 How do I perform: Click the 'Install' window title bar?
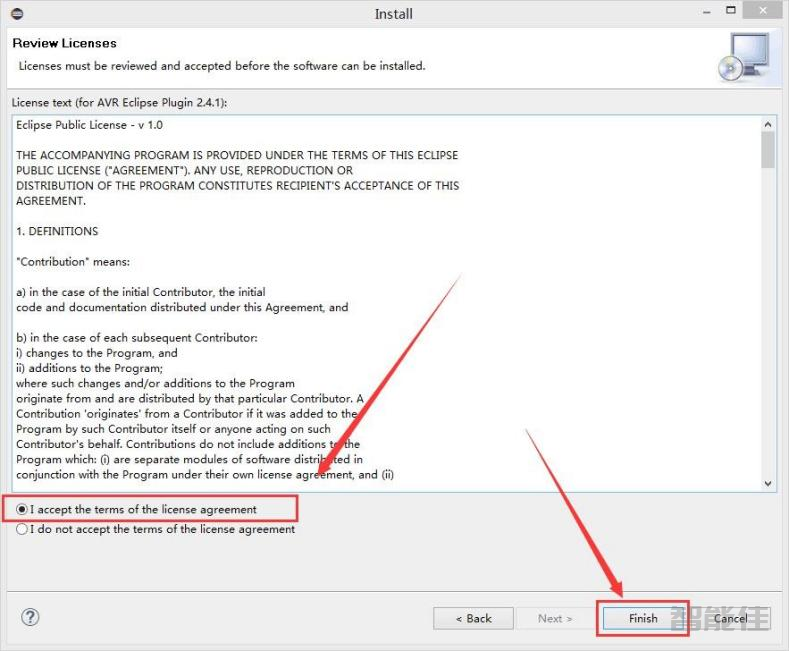coord(393,14)
